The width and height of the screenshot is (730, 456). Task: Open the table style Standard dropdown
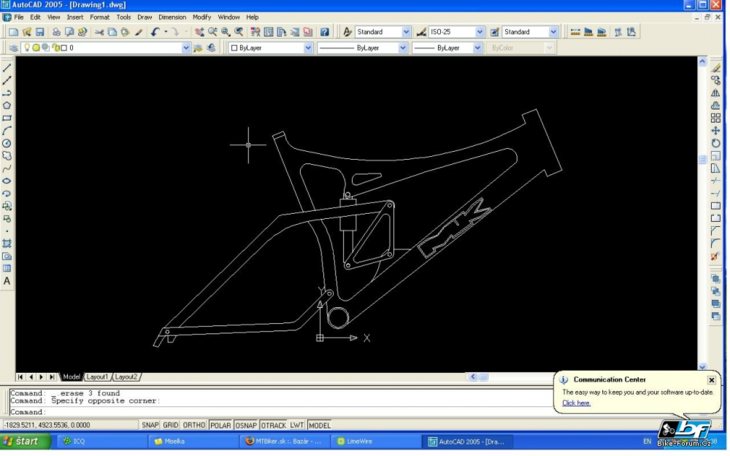554,32
